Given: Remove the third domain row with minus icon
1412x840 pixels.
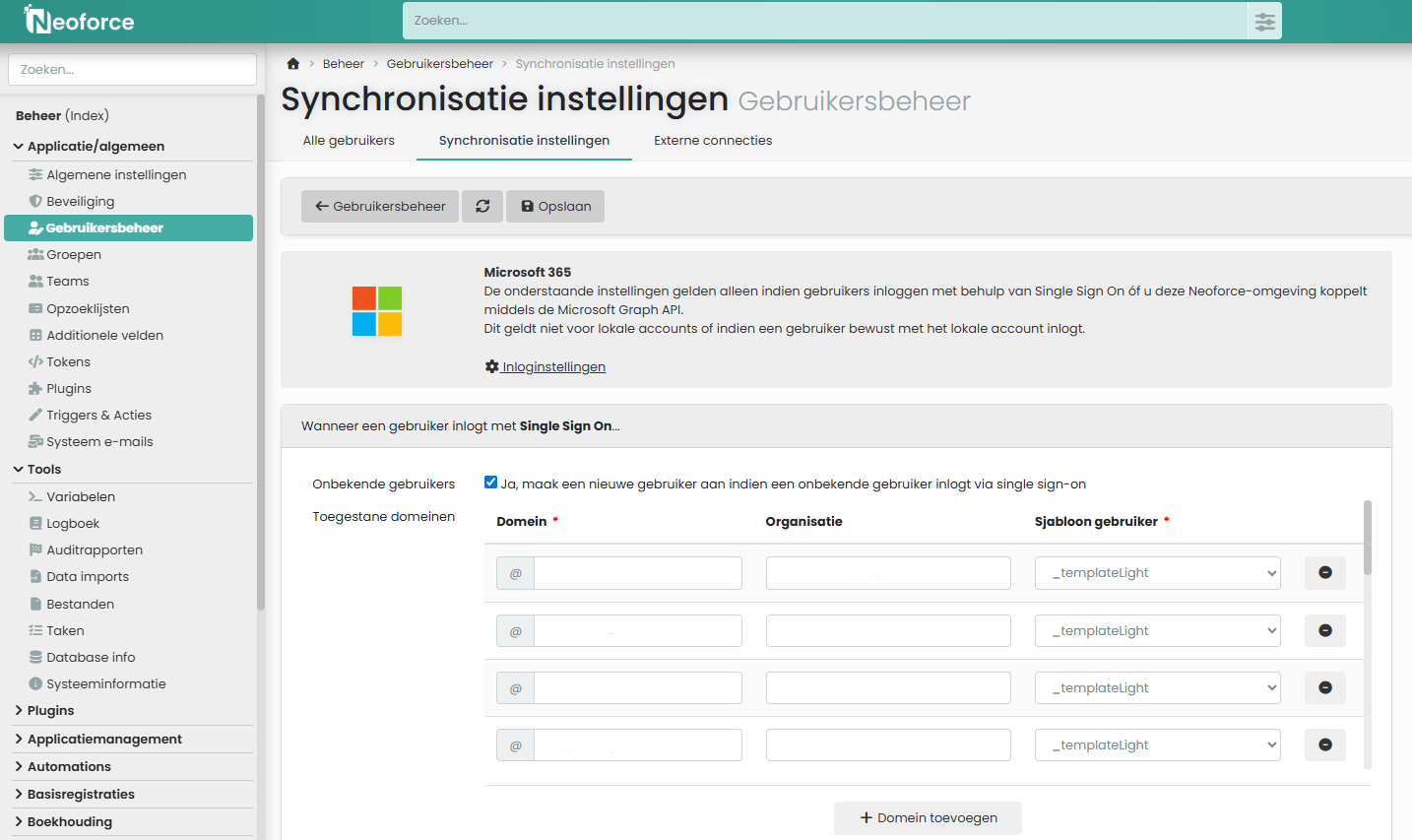Looking at the screenshot, I should tap(1324, 688).
